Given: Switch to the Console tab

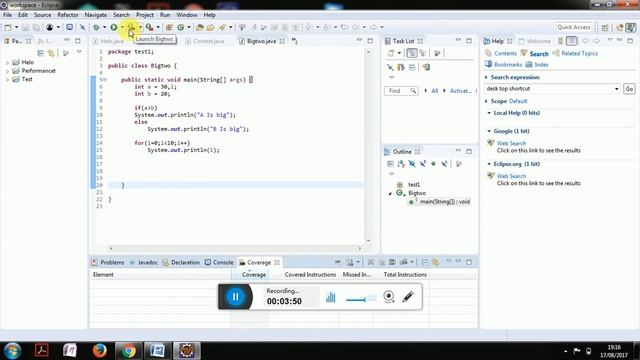Looking at the screenshot, I should [x=219, y=262].
